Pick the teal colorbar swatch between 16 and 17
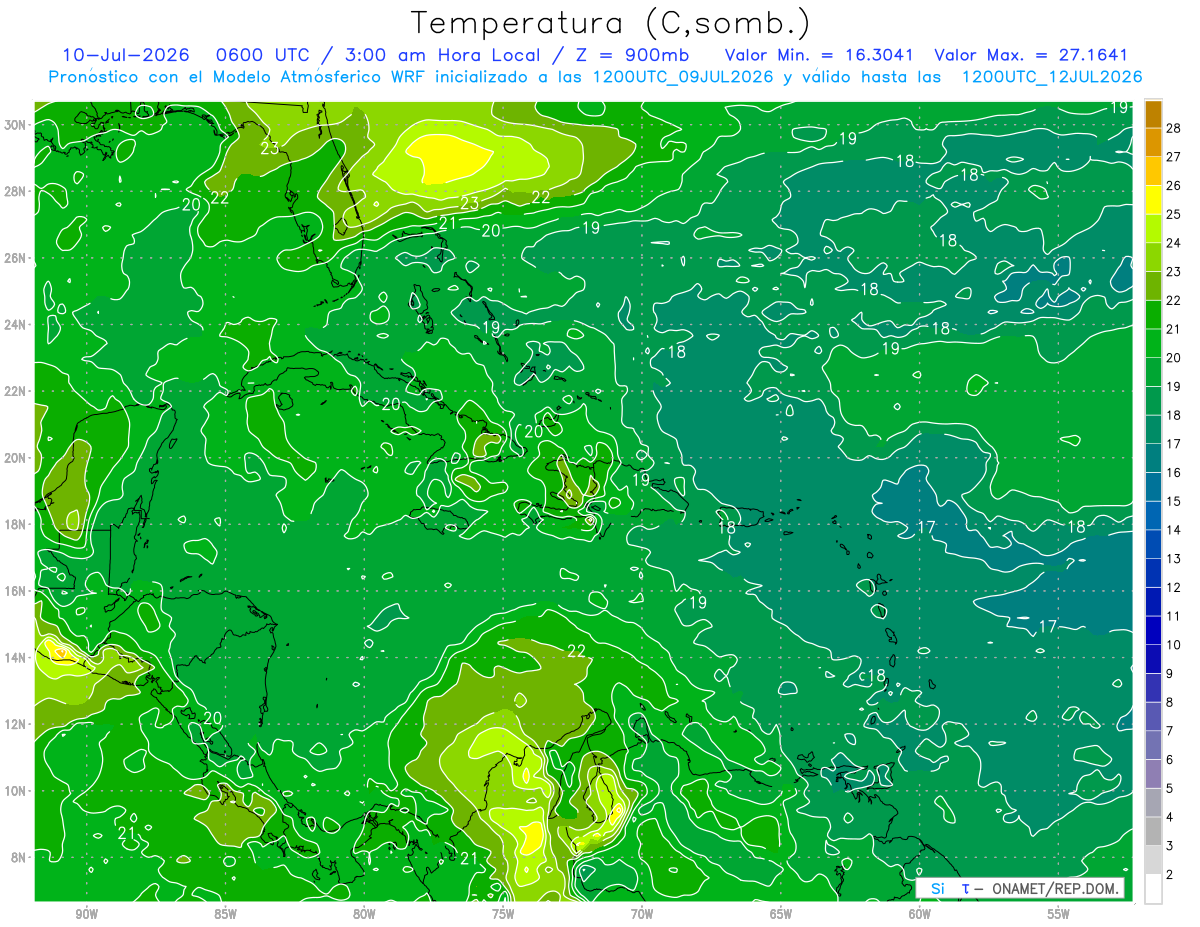The image size is (1200, 927). (1153, 458)
